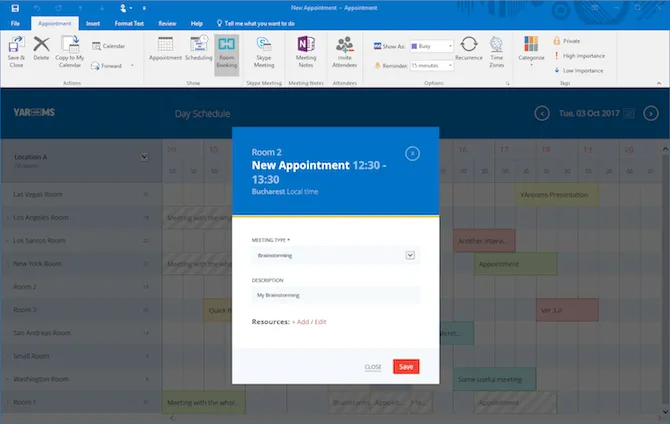Image resolution: width=670 pixels, height=424 pixels.
Task: Click the Room 1 row
Action: (81, 402)
